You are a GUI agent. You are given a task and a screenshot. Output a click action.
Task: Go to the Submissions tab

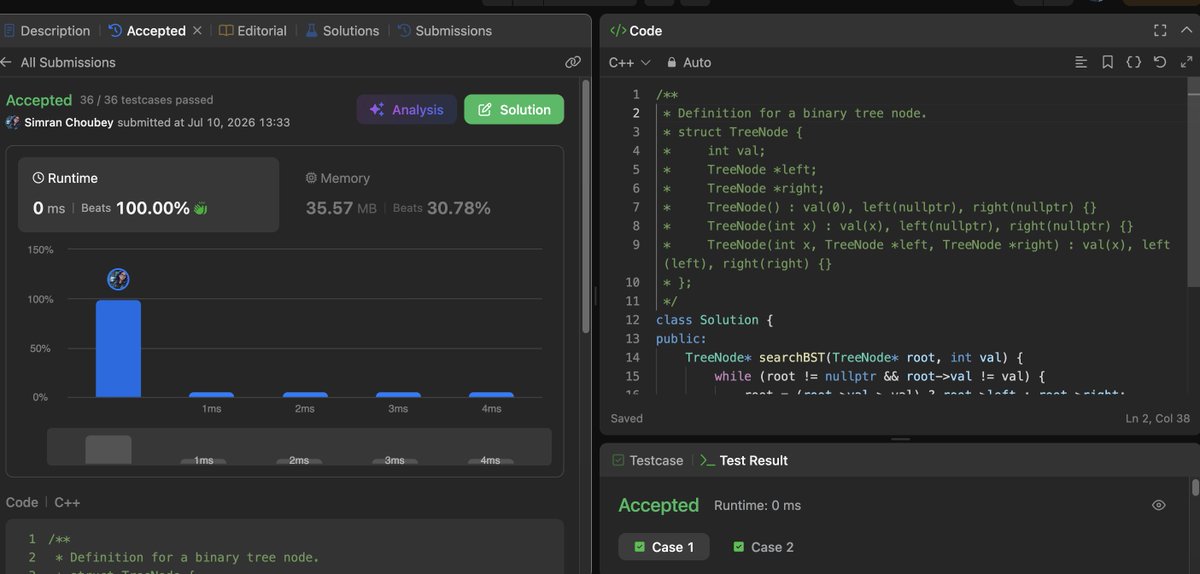(445, 31)
